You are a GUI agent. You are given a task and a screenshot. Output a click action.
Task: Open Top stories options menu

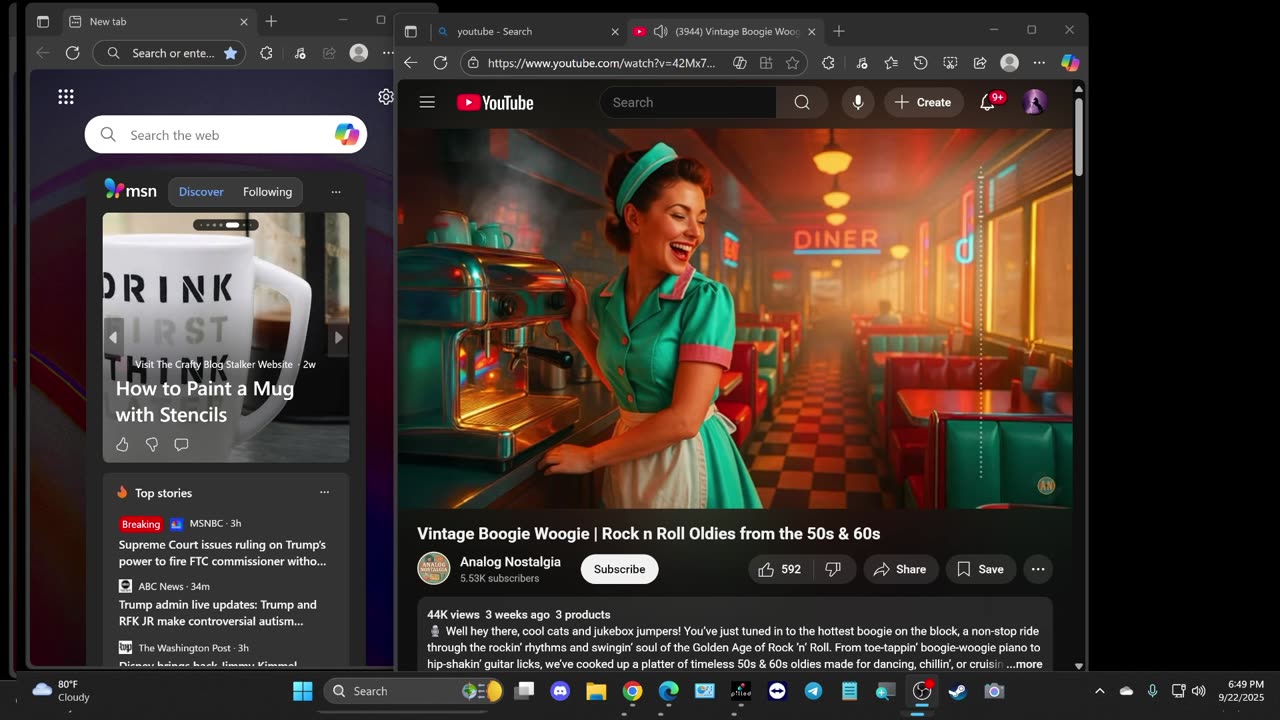tap(324, 492)
